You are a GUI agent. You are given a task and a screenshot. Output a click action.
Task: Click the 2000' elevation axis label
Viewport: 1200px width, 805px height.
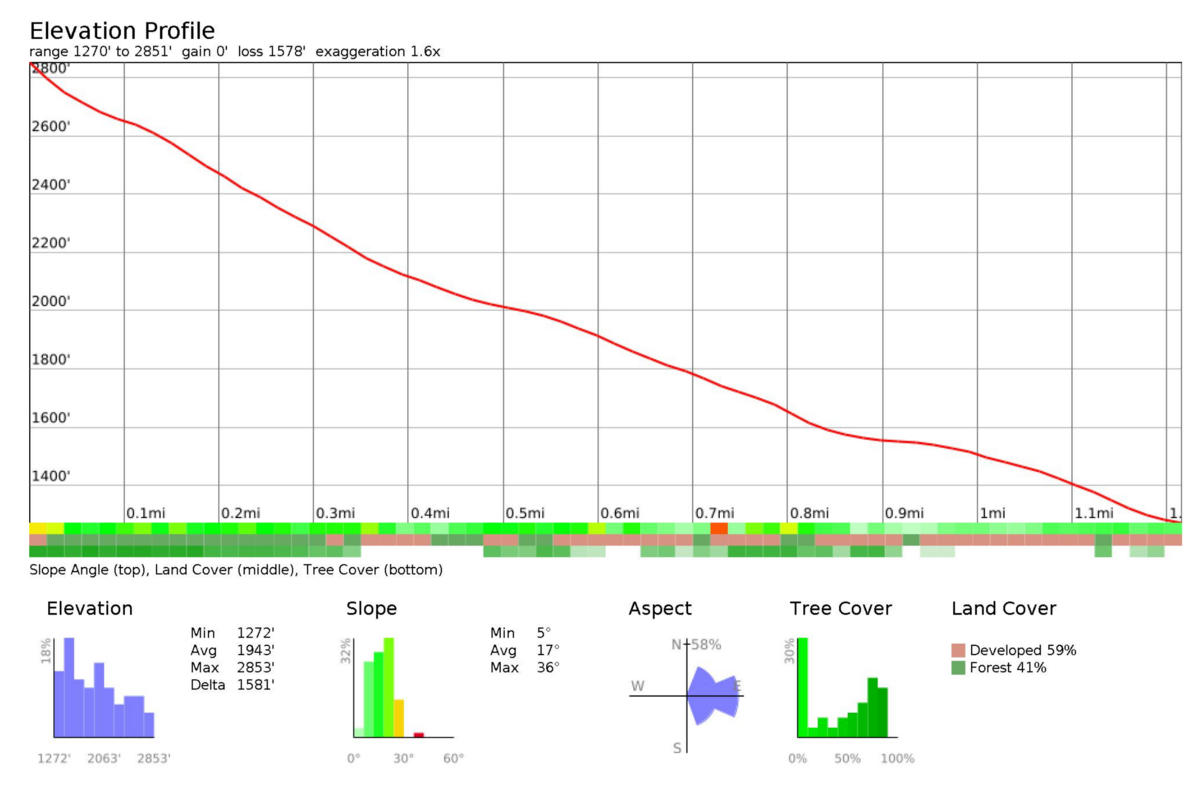pos(50,301)
